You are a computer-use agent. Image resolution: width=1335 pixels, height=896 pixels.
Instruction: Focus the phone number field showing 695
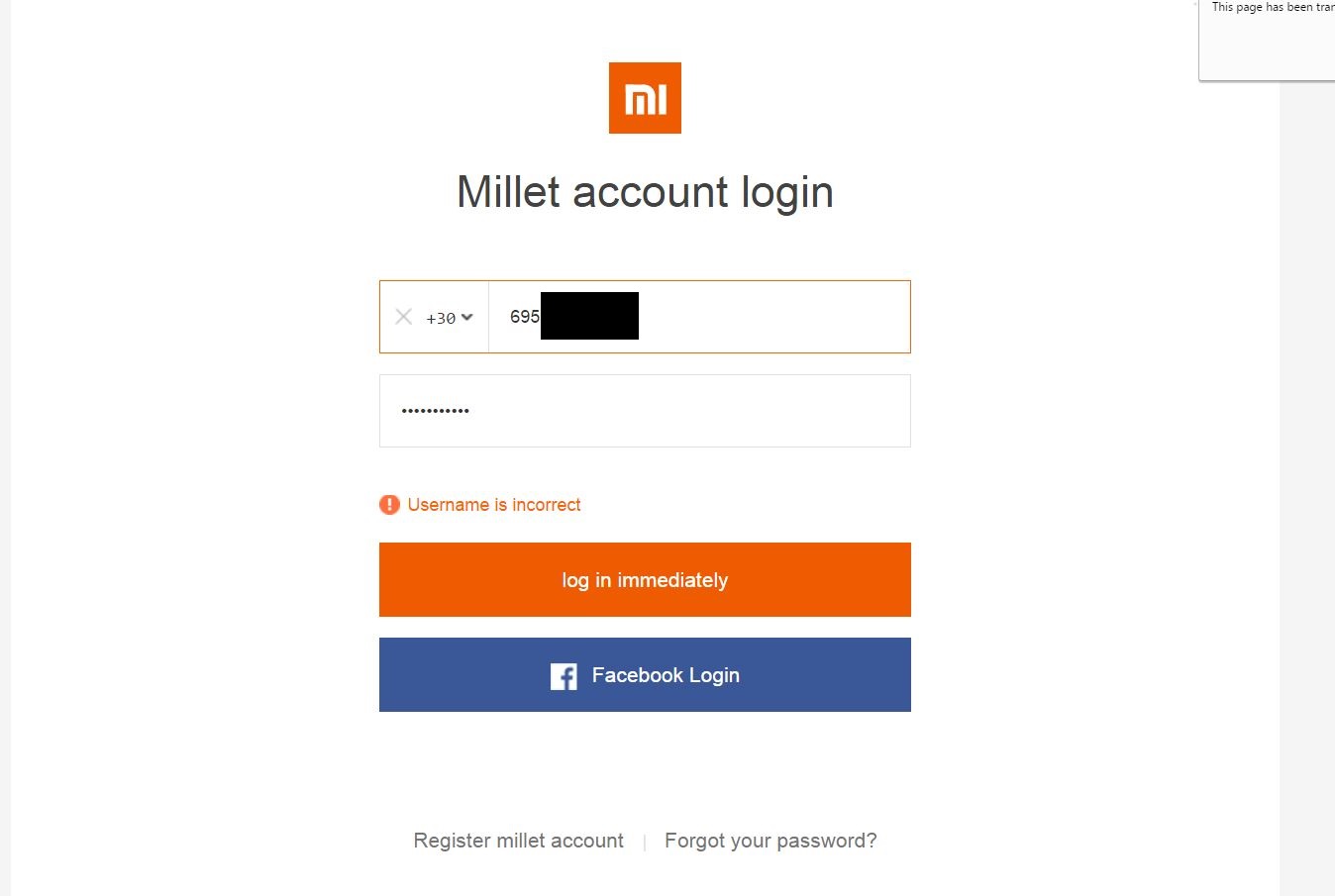(772, 317)
